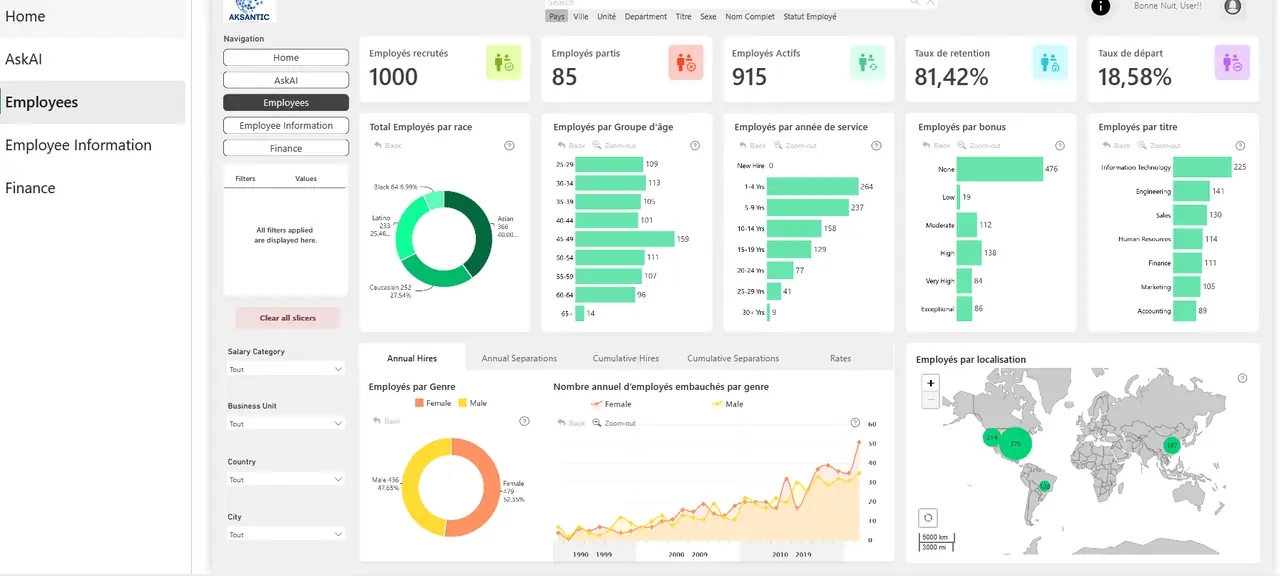Click Back arrow on Employés par bonus chart
Screen dimensions: 1280x576
935,145
